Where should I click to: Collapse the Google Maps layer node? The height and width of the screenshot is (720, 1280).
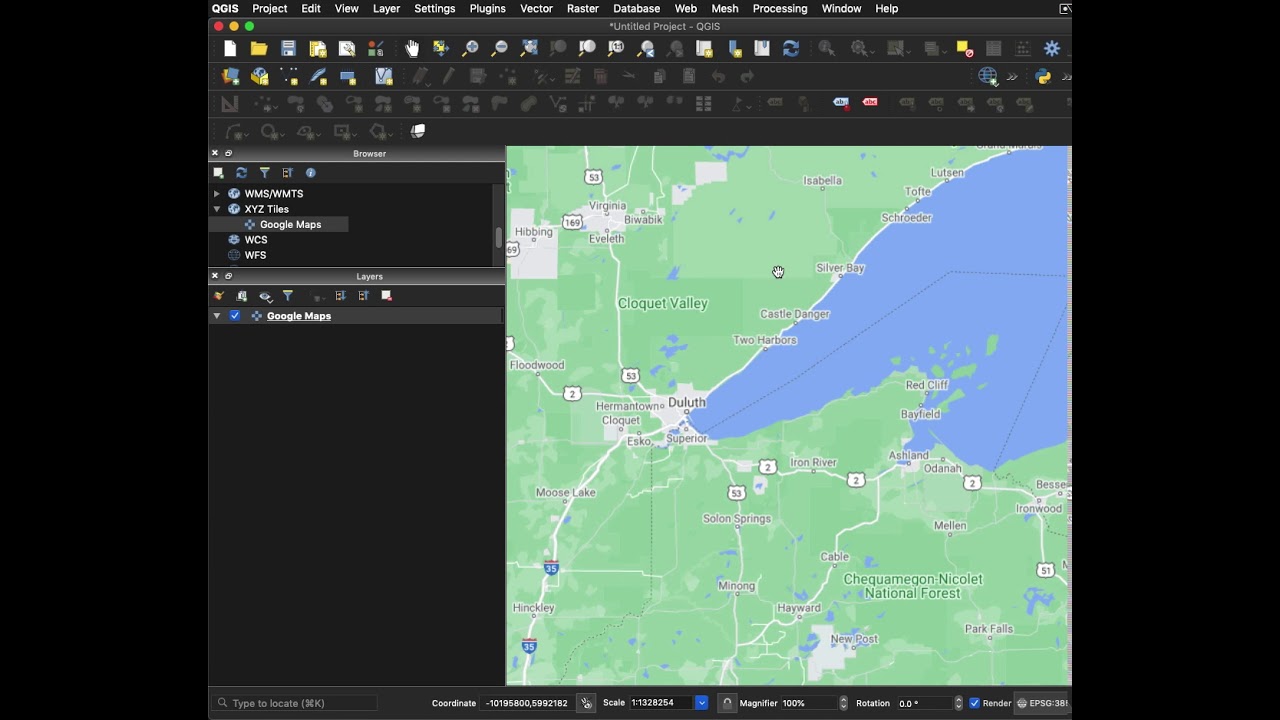[x=216, y=316]
